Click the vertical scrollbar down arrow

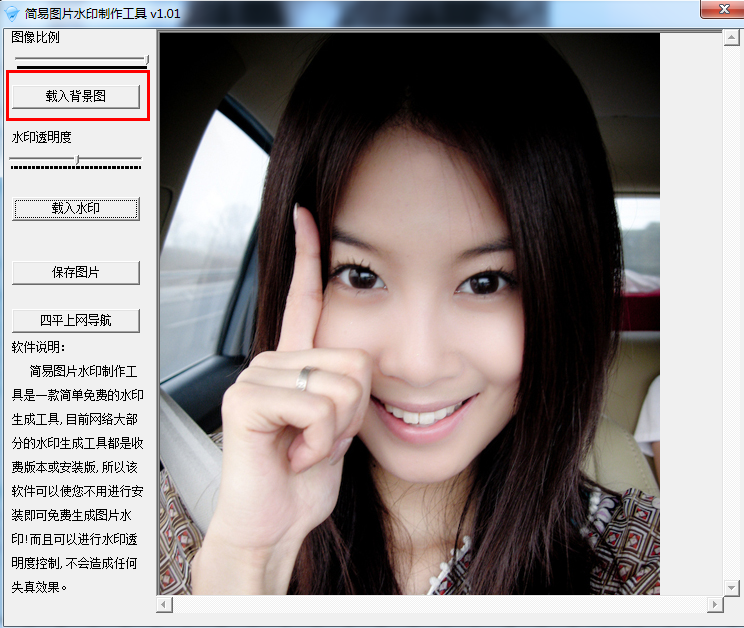pyautogui.click(x=731, y=588)
